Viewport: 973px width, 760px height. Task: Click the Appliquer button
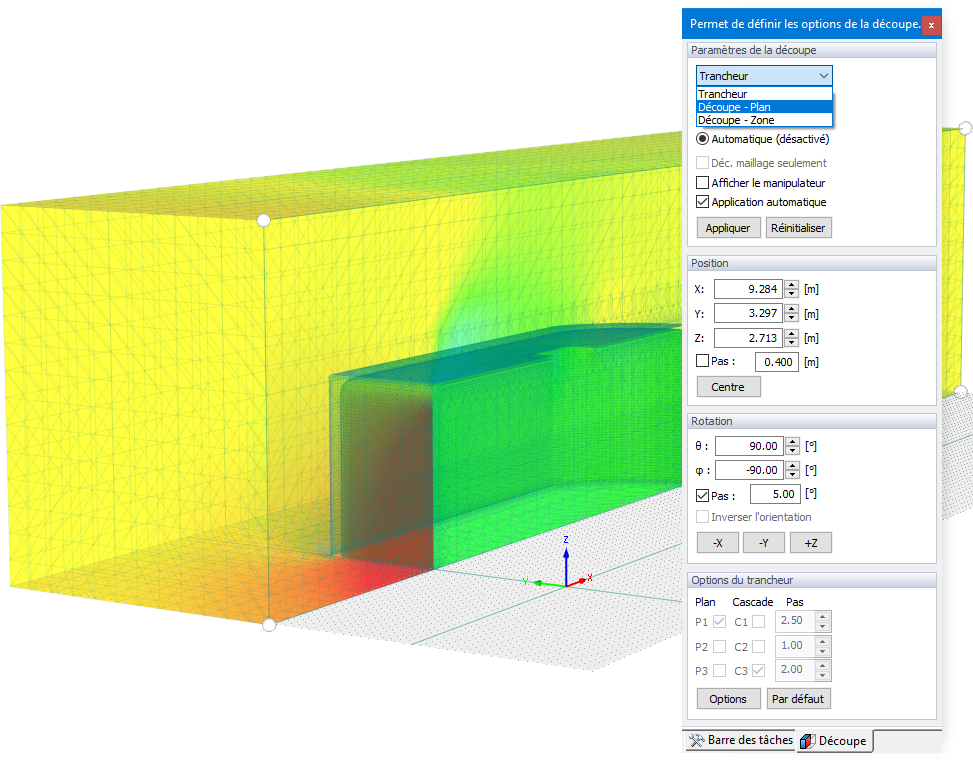pyautogui.click(x=728, y=228)
